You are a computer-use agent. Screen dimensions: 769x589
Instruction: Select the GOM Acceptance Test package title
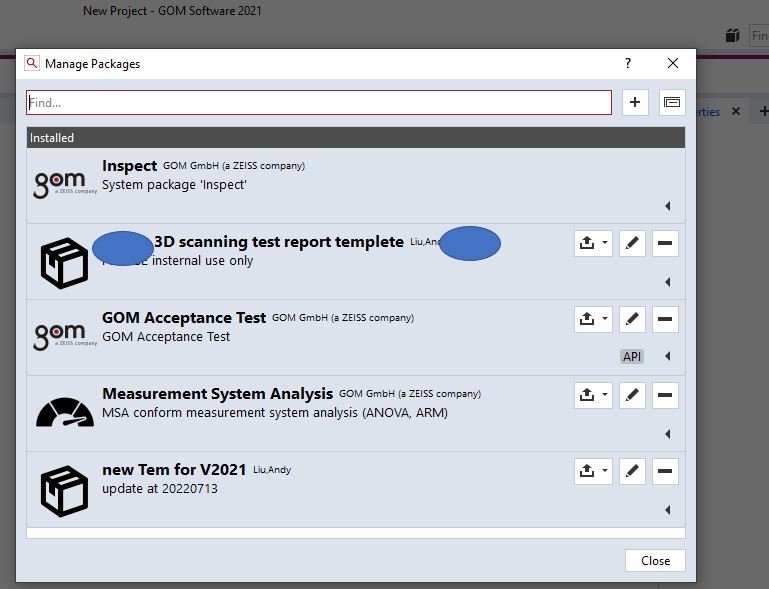coord(184,318)
